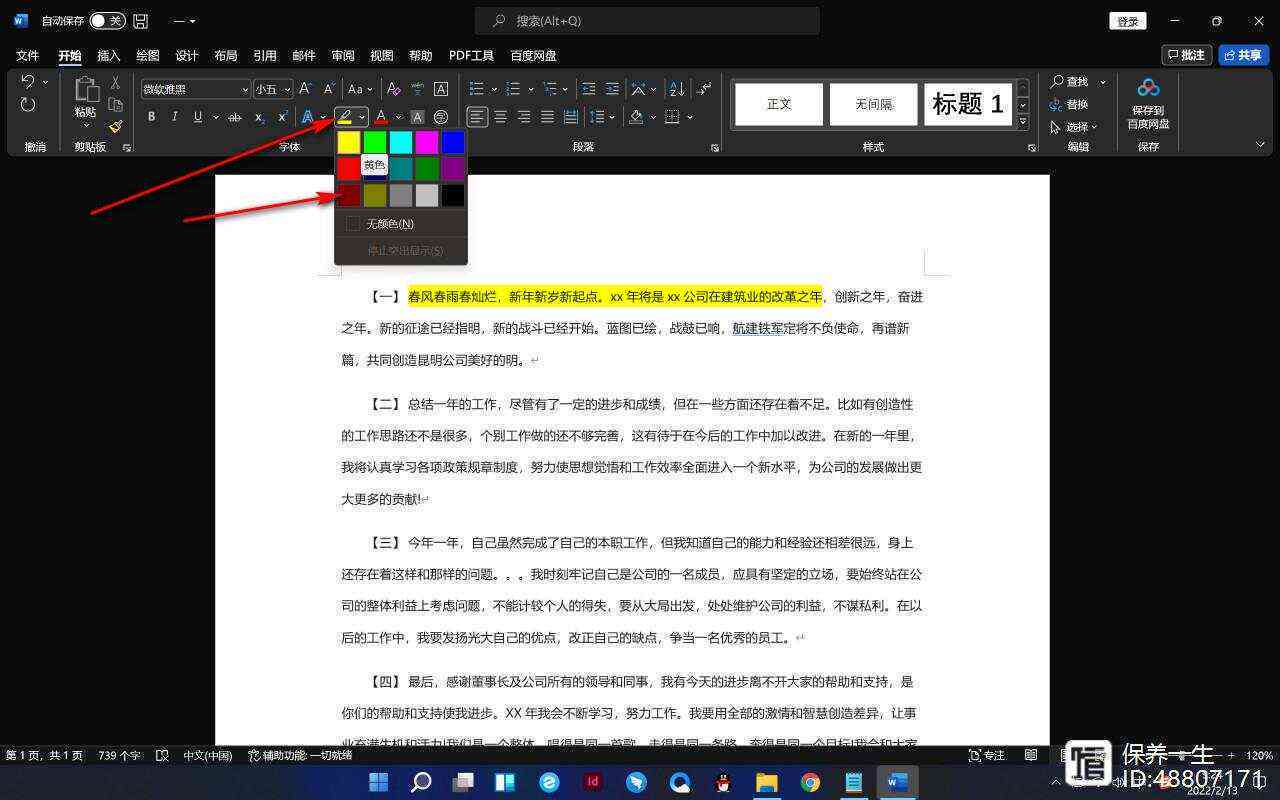Open the font size dropdown
The image size is (1280, 800).
click(x=287, y=89)
